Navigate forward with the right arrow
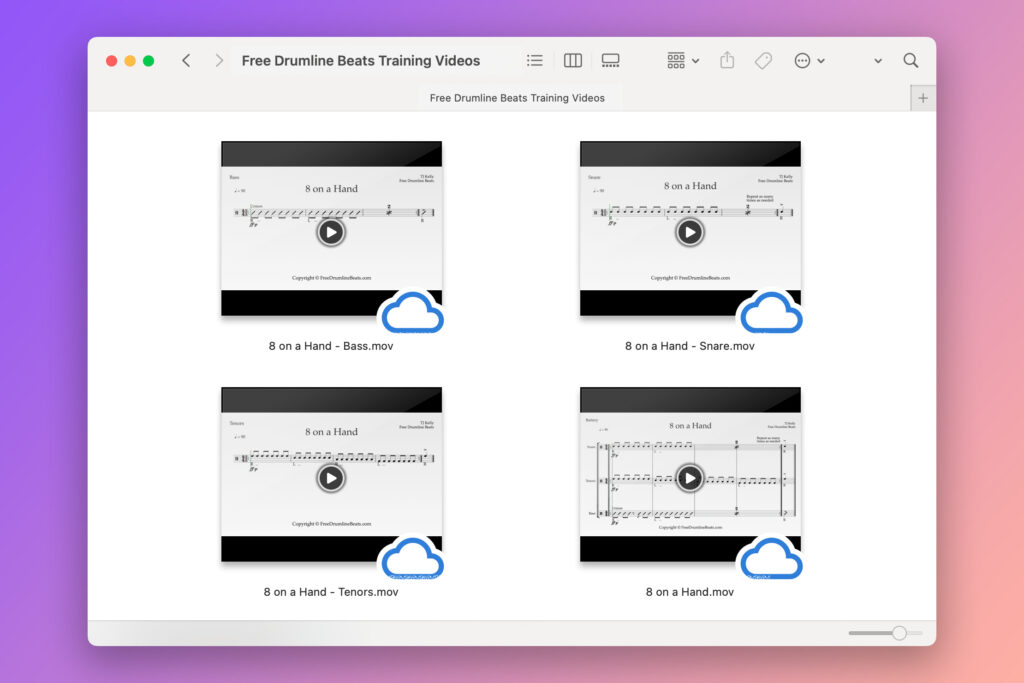Image resolution: width=1024 pixels, height=683 pixels. point(218,60)
